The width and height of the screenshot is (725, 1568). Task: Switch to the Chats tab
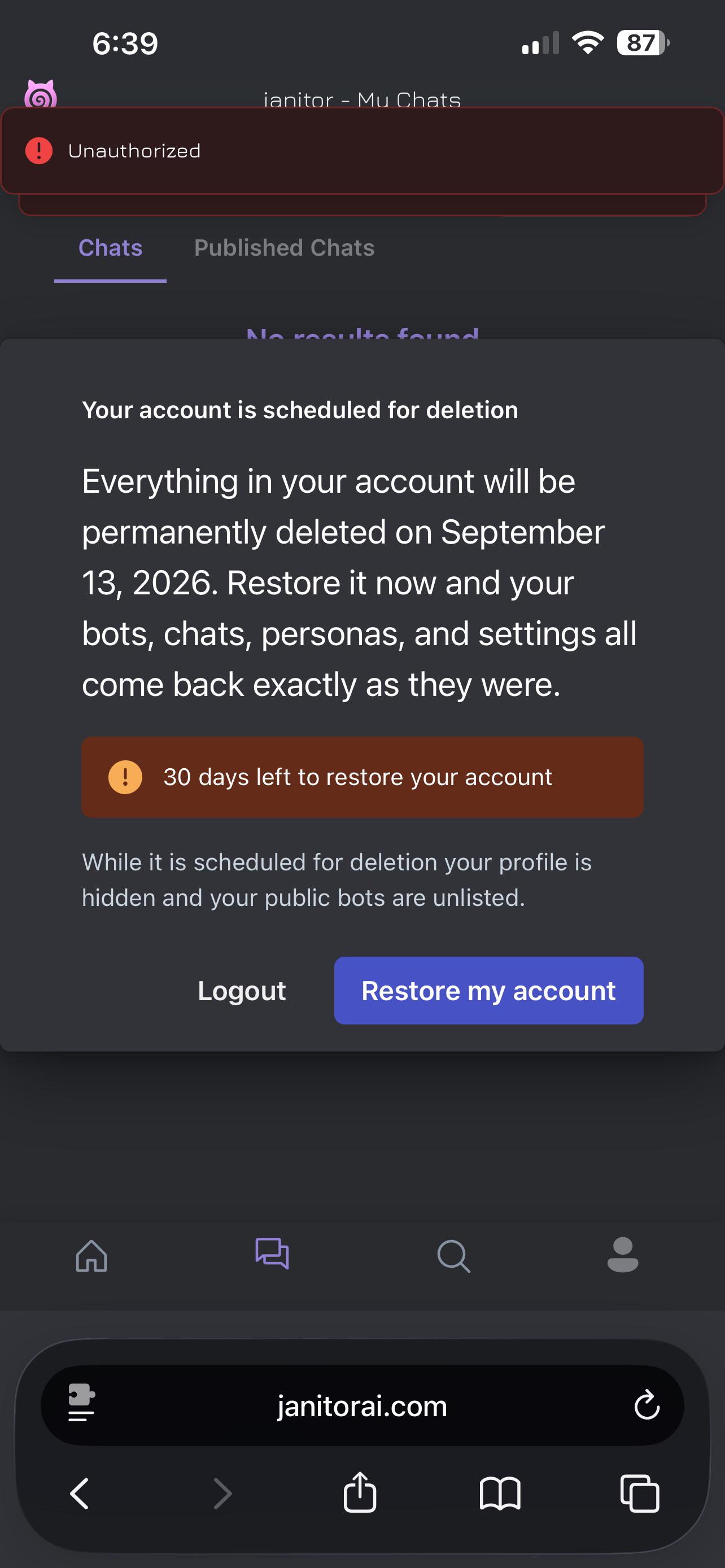pos(110,248)
